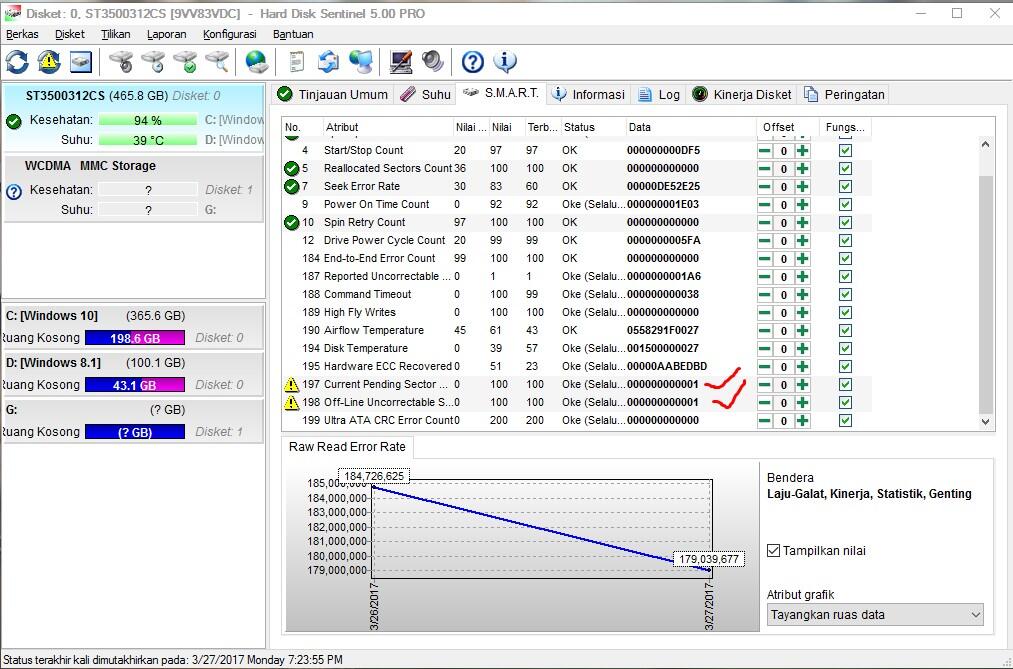
Task: Toggle function checkbox for Spin Retry Count
Action: pos(845,223)
